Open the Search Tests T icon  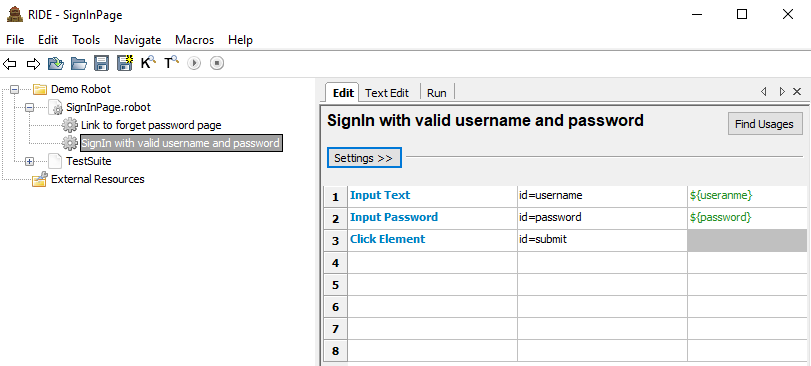pos(171,63)
